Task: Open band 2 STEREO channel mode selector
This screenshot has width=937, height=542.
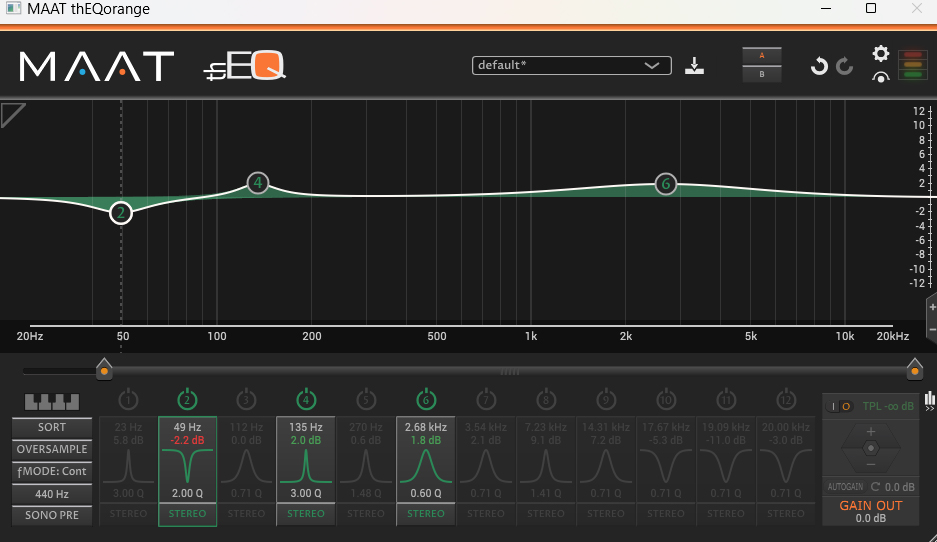Action: coord(187,514)
